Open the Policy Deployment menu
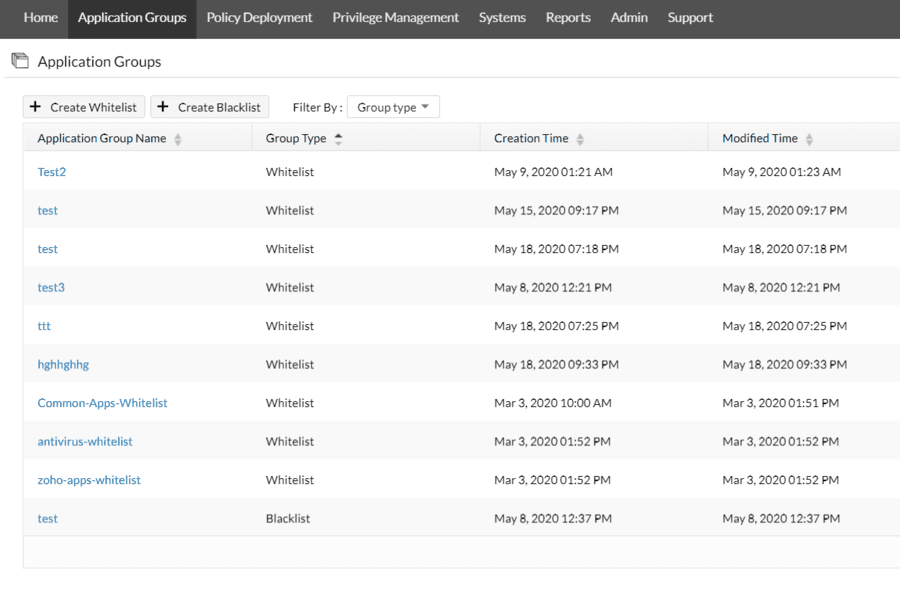This screenshot has height=600, width=900. click(259, 17)
